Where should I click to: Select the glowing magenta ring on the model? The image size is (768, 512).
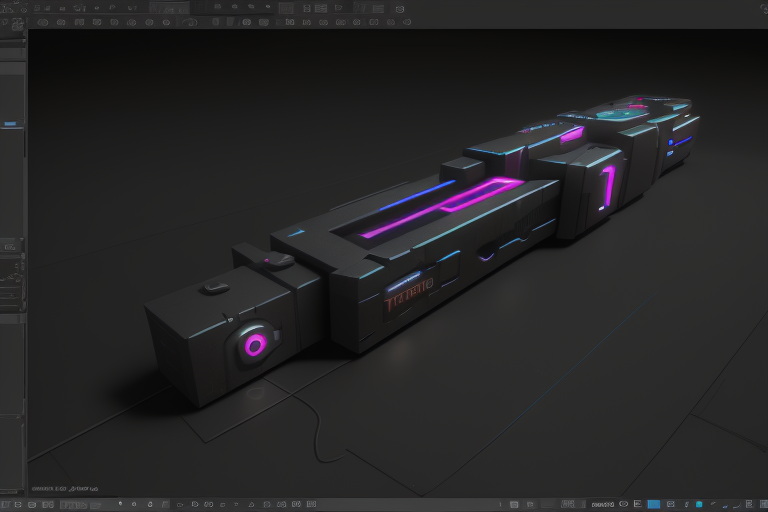tap(255, 346)
